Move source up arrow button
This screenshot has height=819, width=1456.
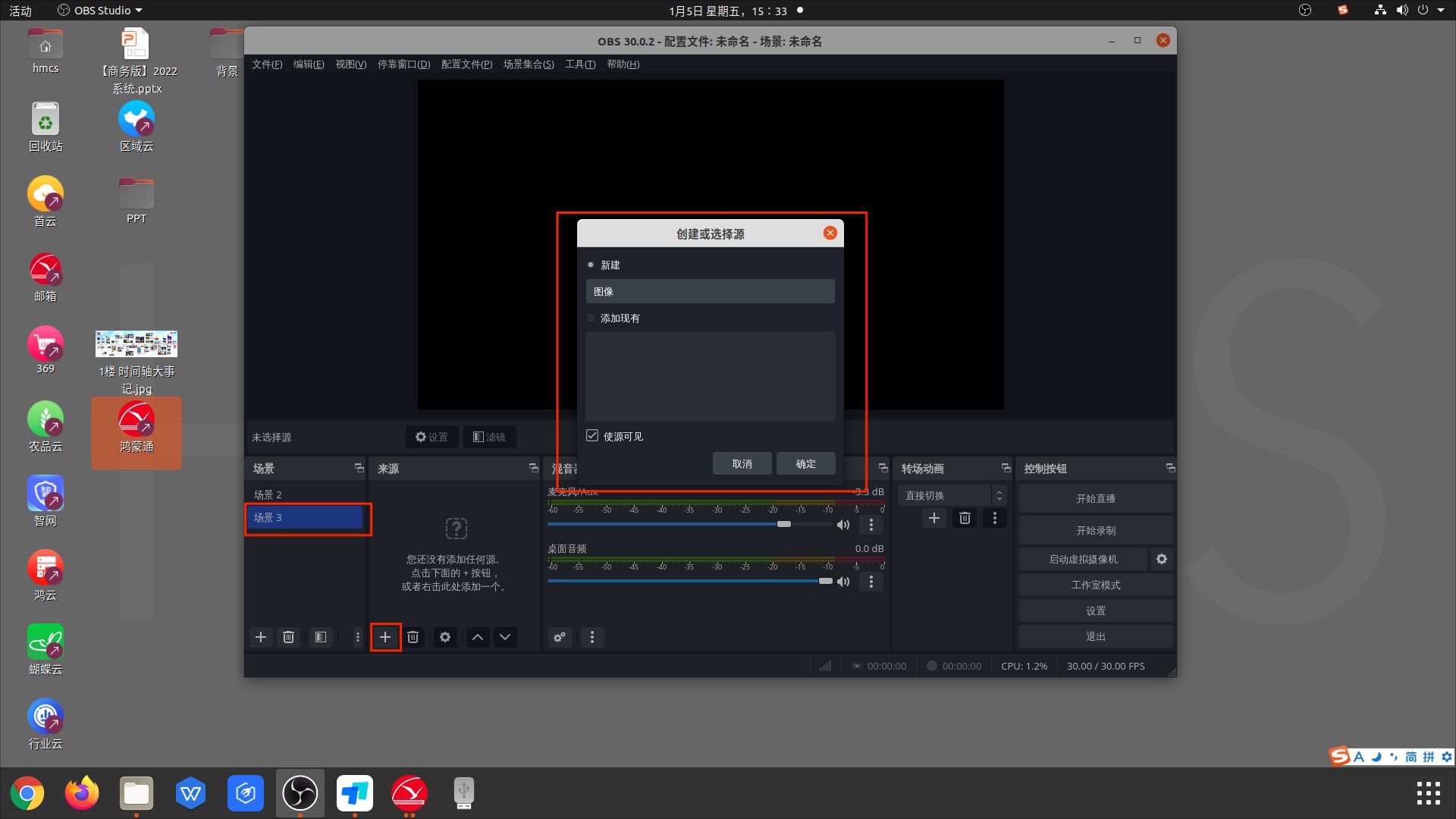(478, 637)
